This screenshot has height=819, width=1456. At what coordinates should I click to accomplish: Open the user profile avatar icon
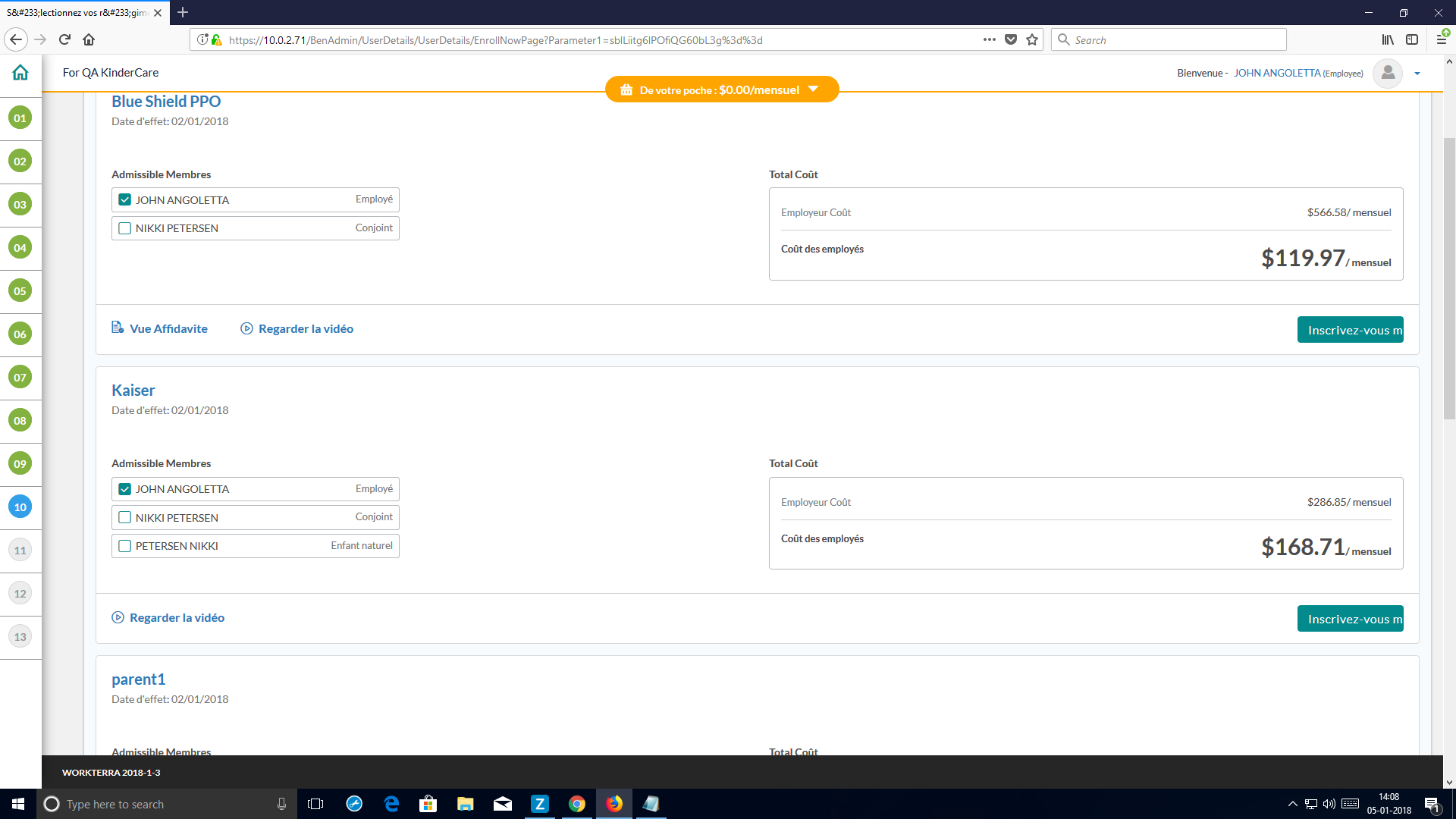(1388, 74)
